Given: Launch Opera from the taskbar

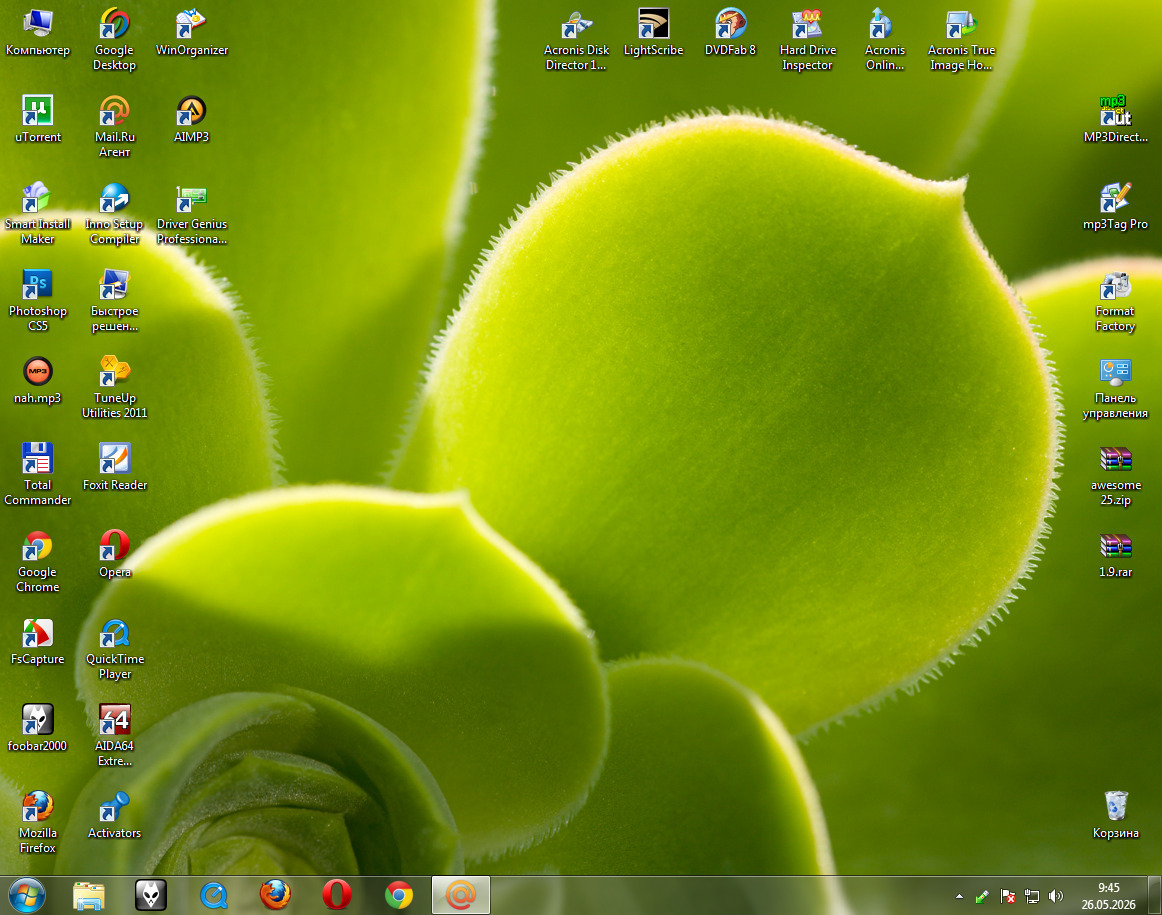Looking at the screenshot, I should tap(336, 895).
